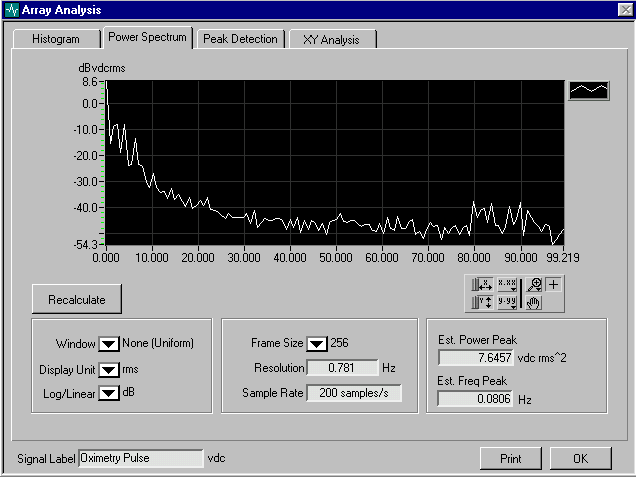Click the Est. Freq Peak value field
636x477 pixels.
pyautogui.click(x=475, y=398)
